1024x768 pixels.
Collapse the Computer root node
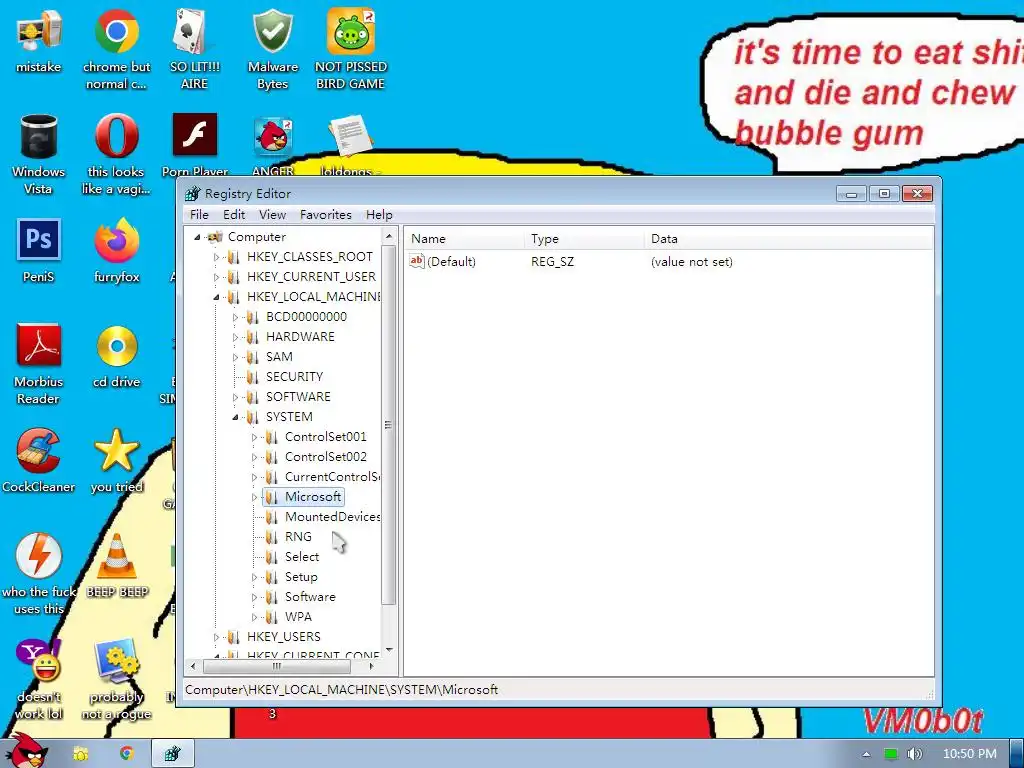click(197, 237)
